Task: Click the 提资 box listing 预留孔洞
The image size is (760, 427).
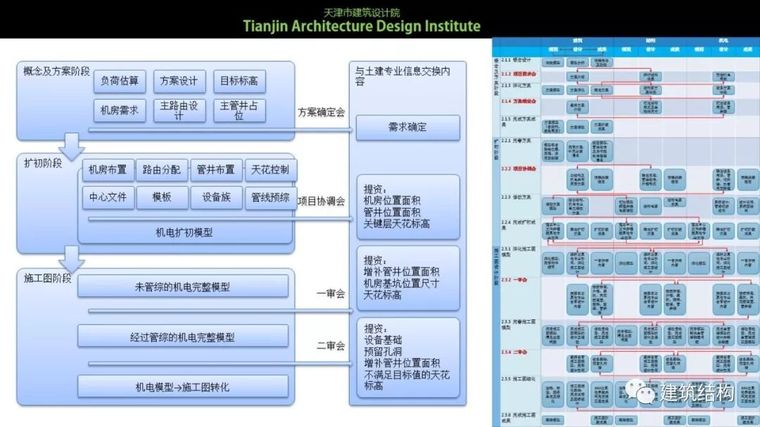Action: click(x=408, y=358)
